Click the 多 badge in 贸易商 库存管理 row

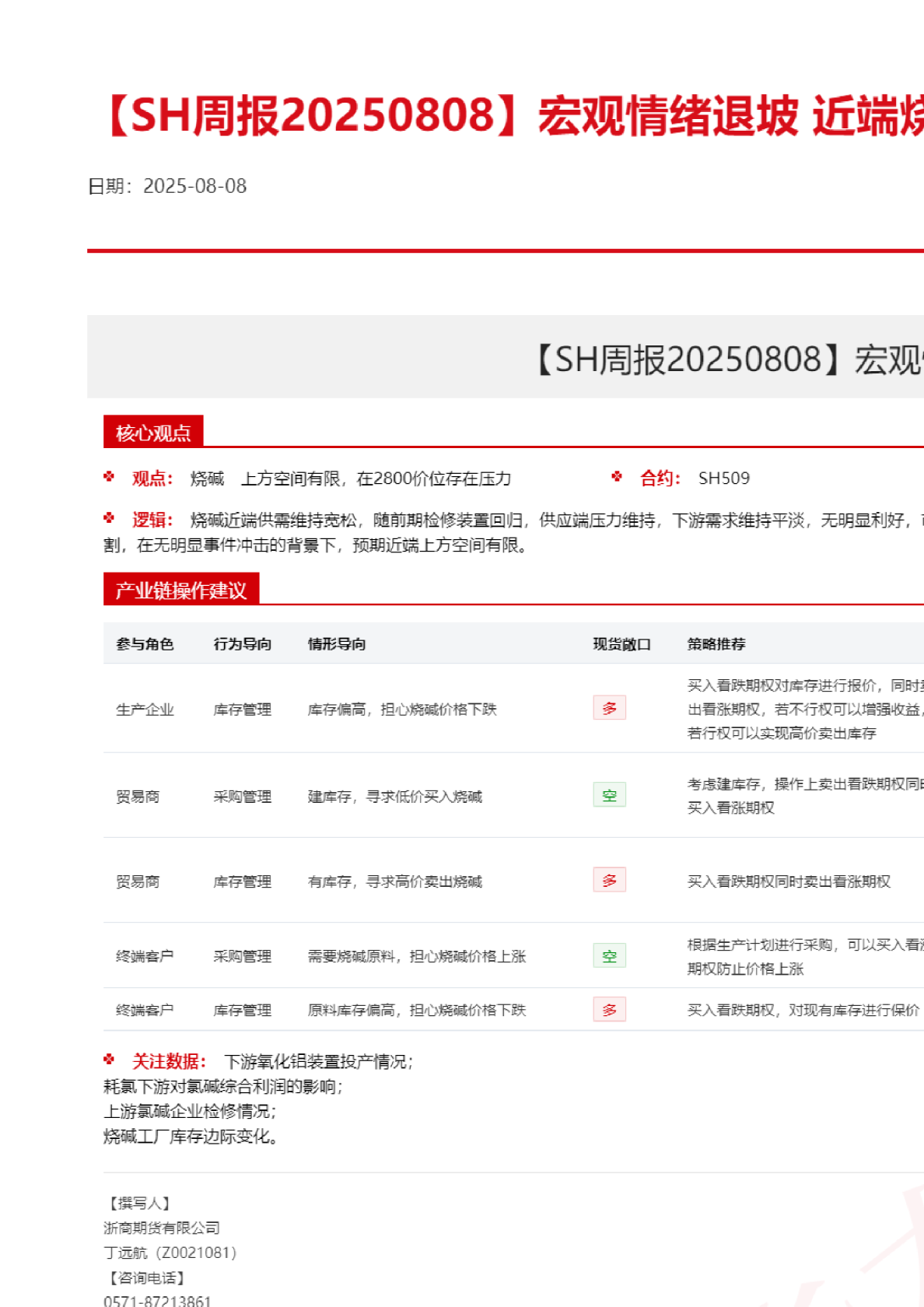click(609, 880)
